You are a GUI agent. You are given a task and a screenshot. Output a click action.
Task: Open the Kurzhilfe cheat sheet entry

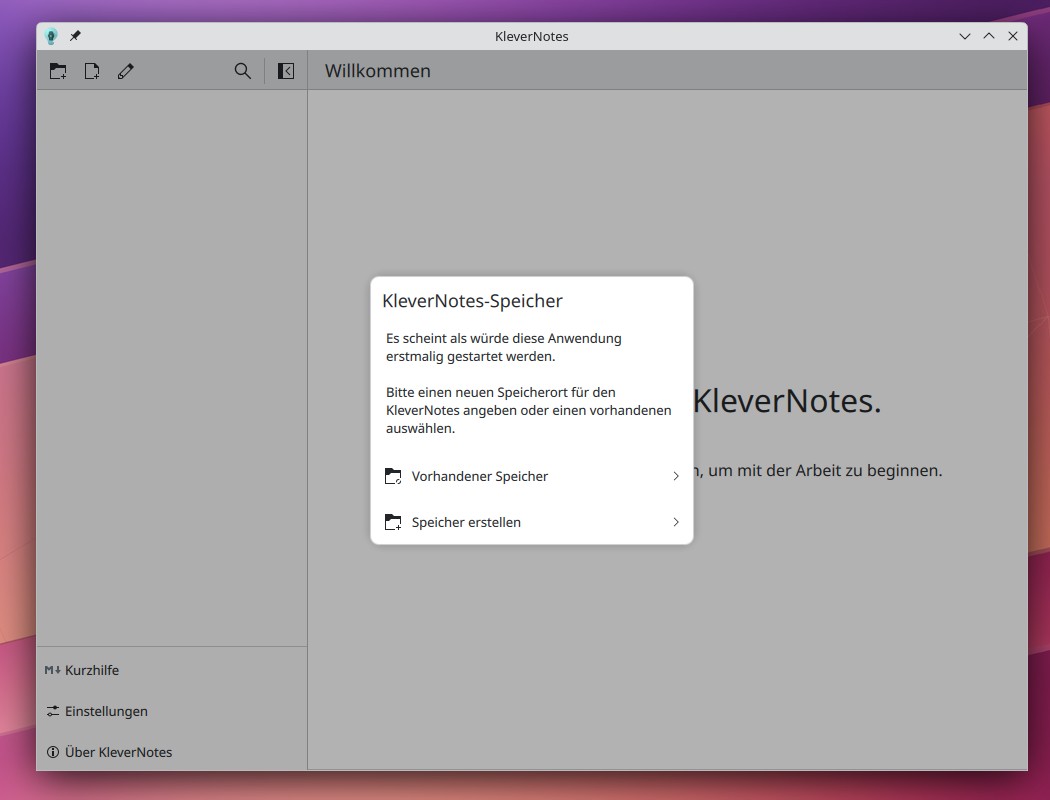click(92, 670)
